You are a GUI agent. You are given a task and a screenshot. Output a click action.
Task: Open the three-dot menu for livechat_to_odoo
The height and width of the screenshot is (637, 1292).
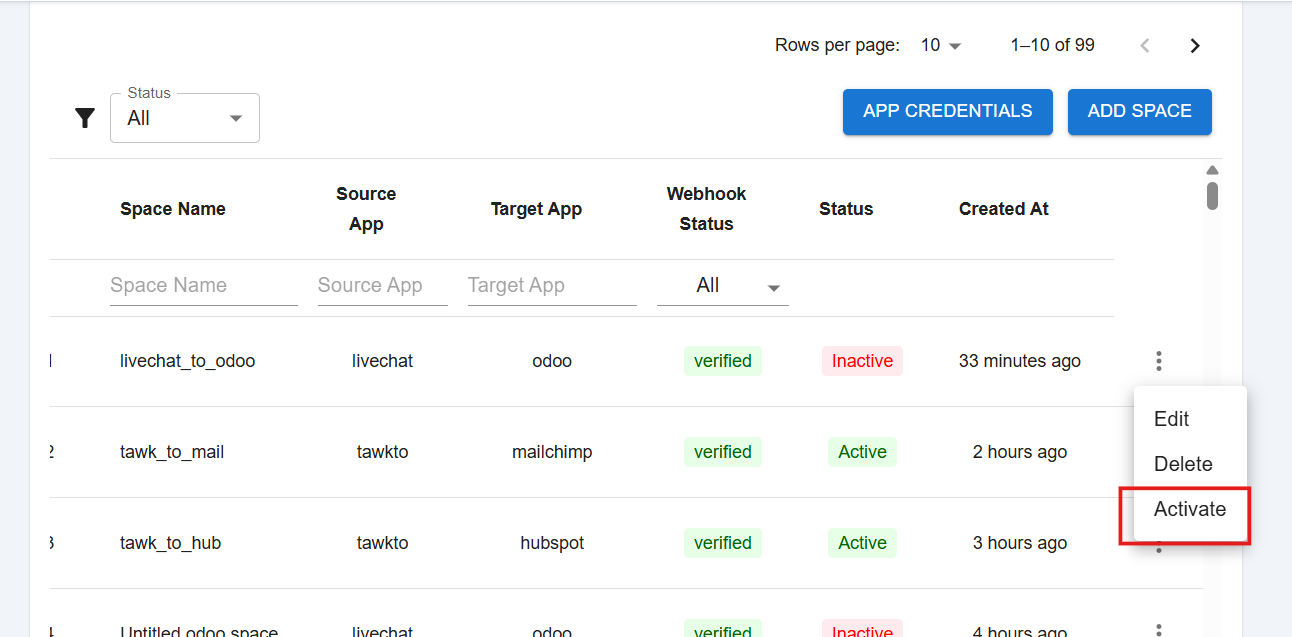[x=1158, y=361]
